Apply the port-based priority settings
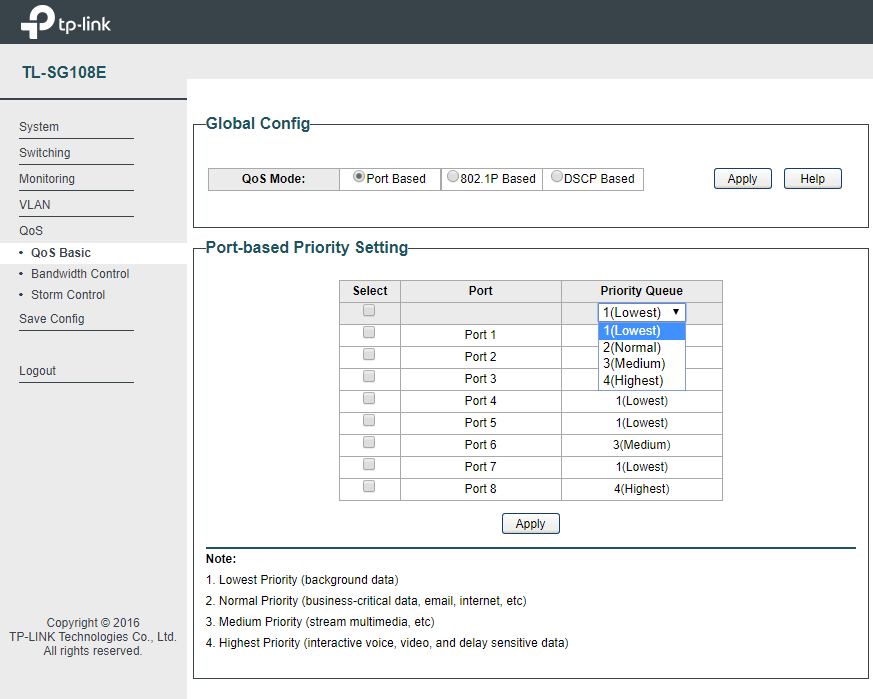873x699 pixels. click(x=531, y=524)
